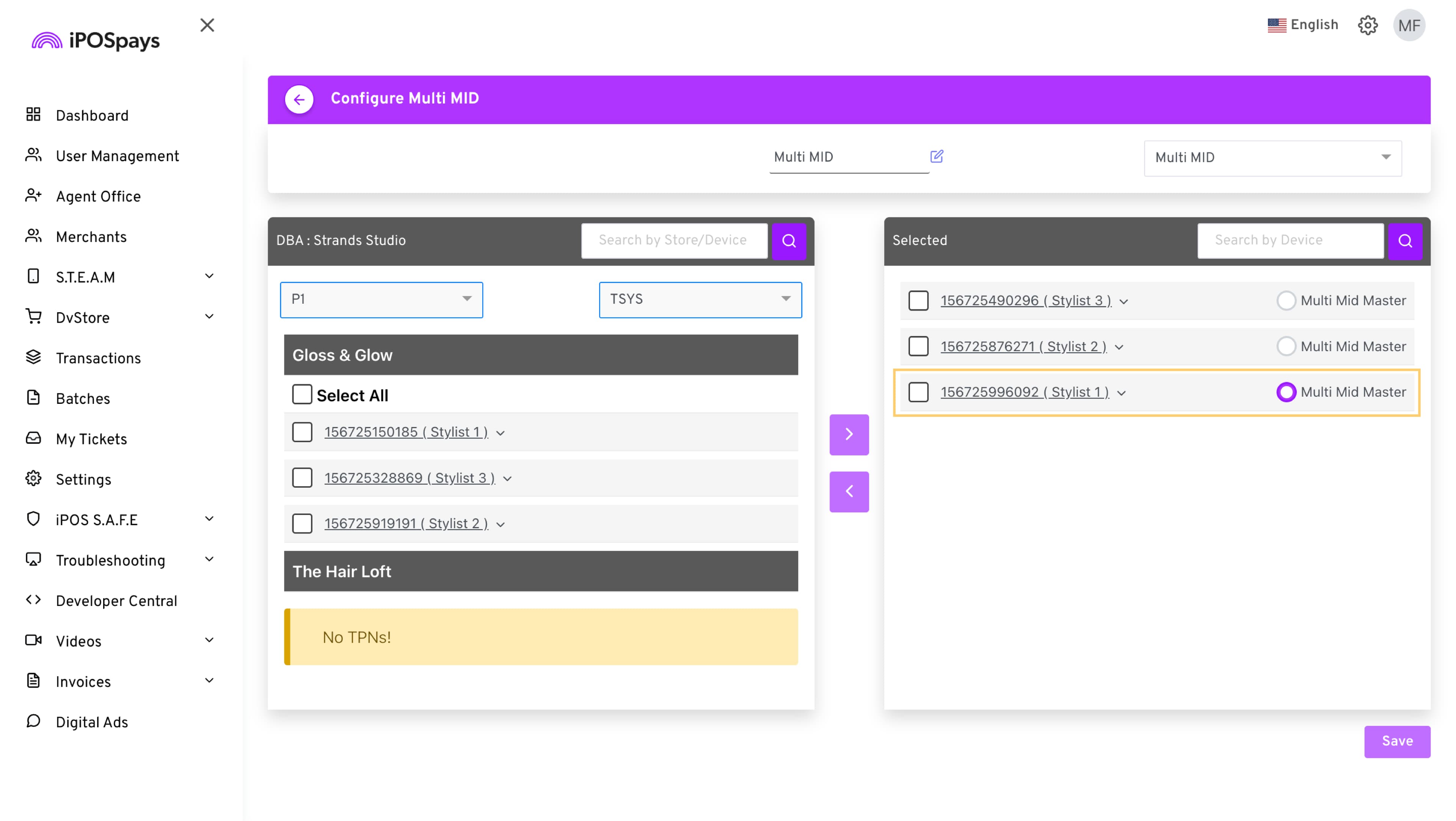Click the Videos camera icon

point(33,640)
